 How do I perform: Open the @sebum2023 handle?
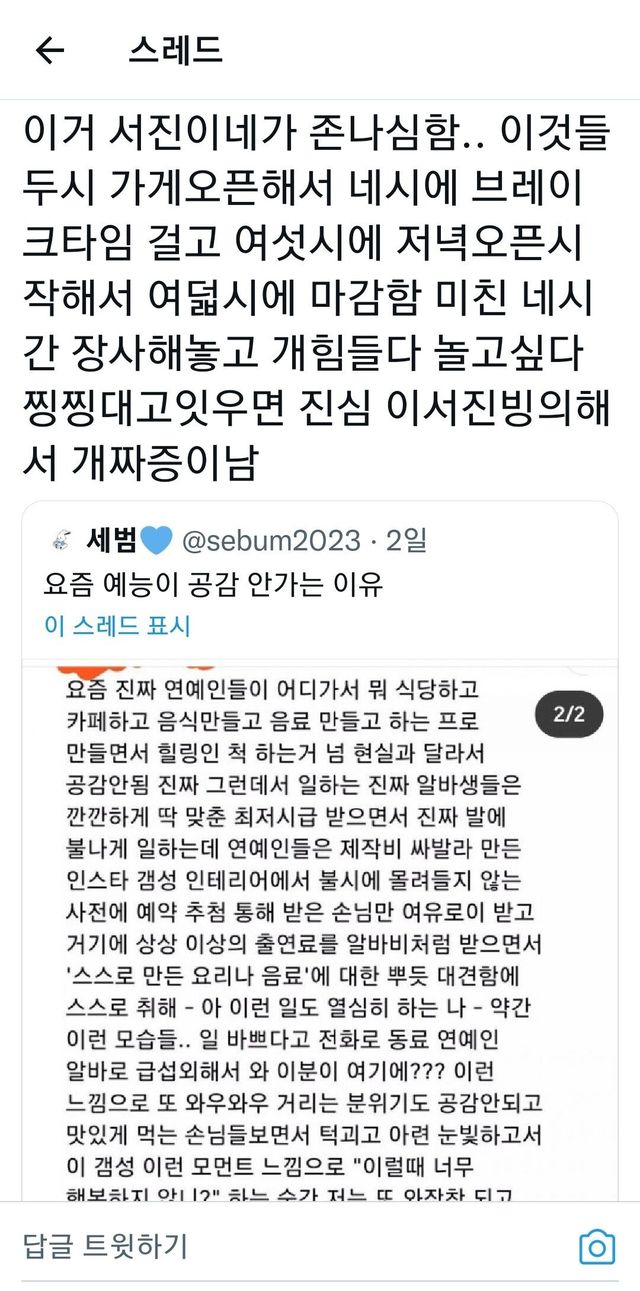coord(270,541)
